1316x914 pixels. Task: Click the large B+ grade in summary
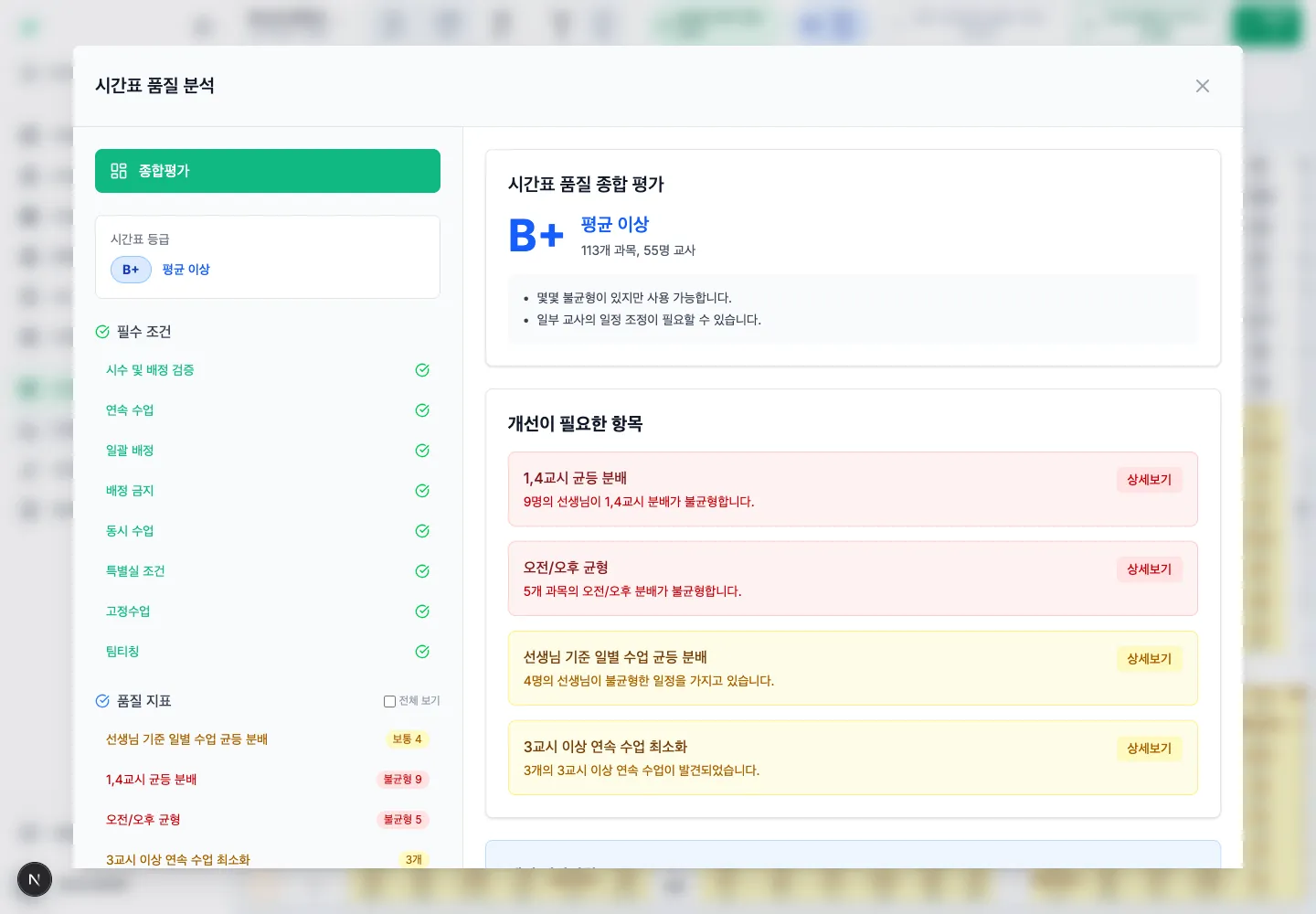536,235
